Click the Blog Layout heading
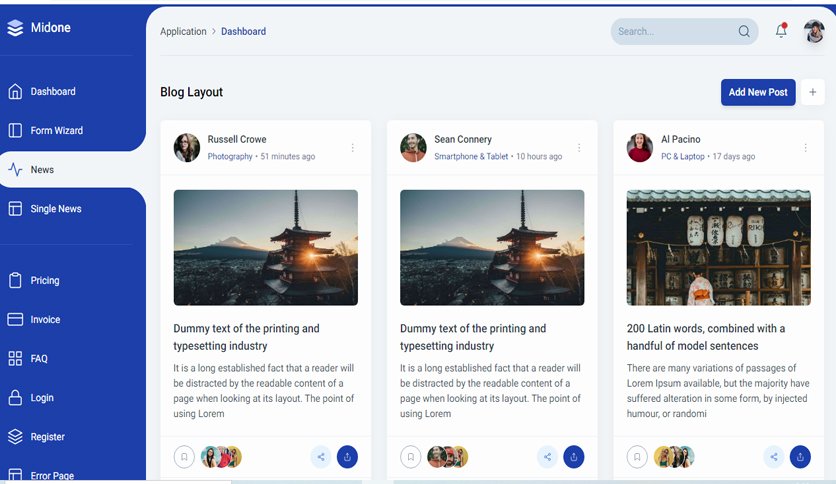The width and height of the screenshot is (836, 484). click(x=191, y=92)
